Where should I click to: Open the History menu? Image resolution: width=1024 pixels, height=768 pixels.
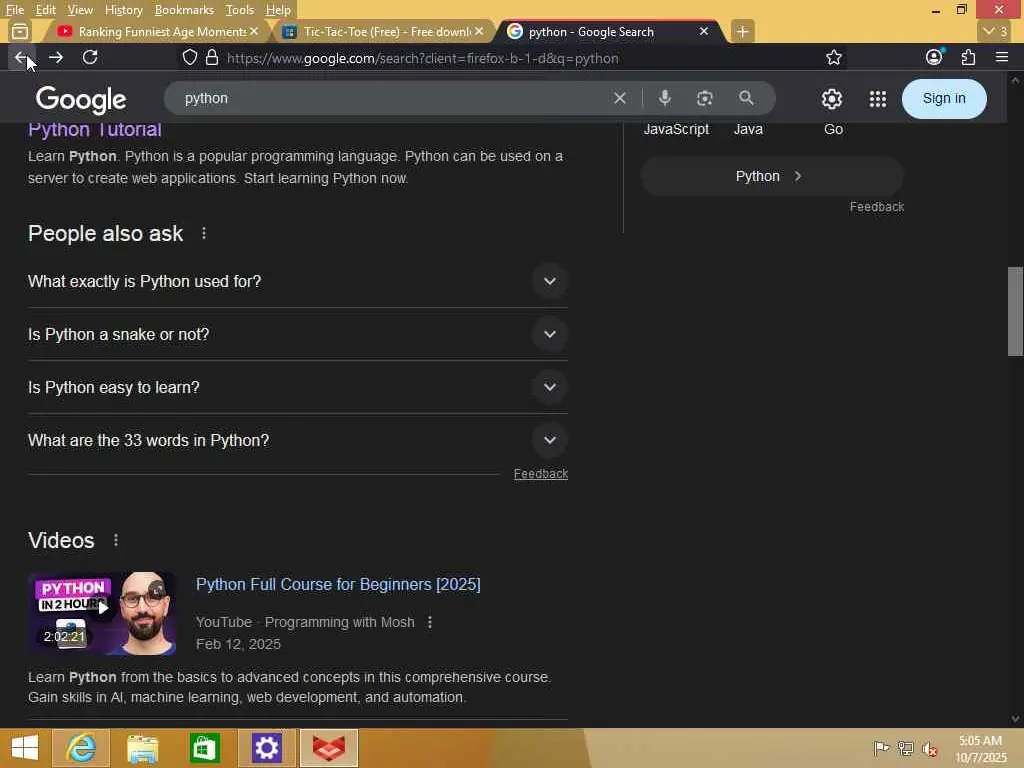(x=123, y=10)
